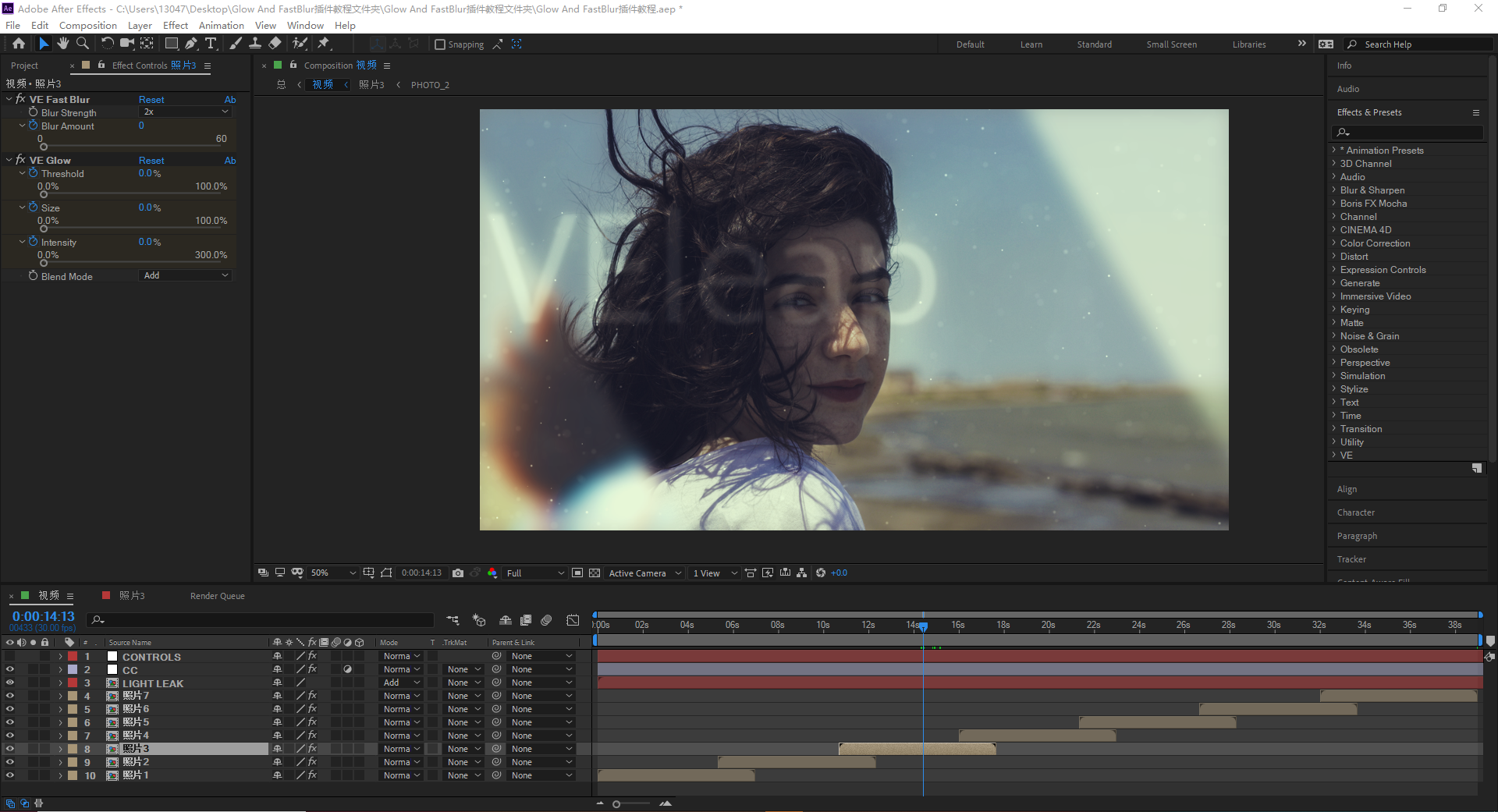Select the Rotation tool
The width and height of the screenshot is (1498, 812).
(x=107, y=44)
